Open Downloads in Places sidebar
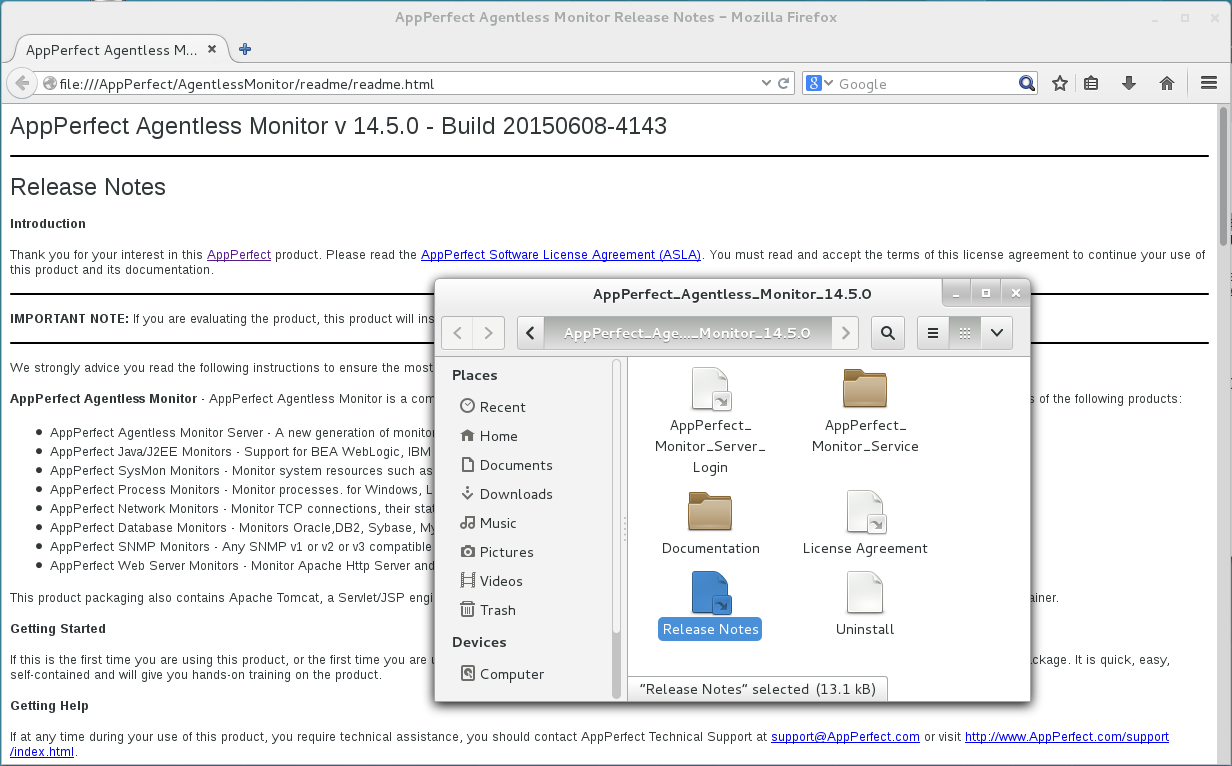Viewport: 1232px width, 766px height. click(505, 494)
